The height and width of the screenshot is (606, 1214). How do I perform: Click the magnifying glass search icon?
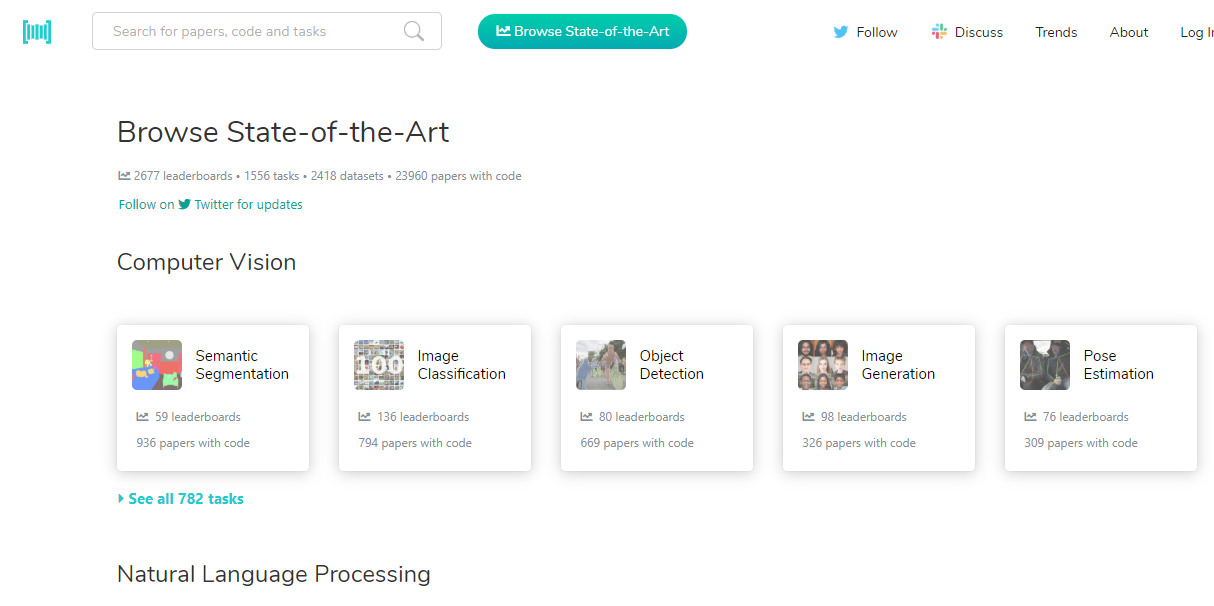point(414,32)
